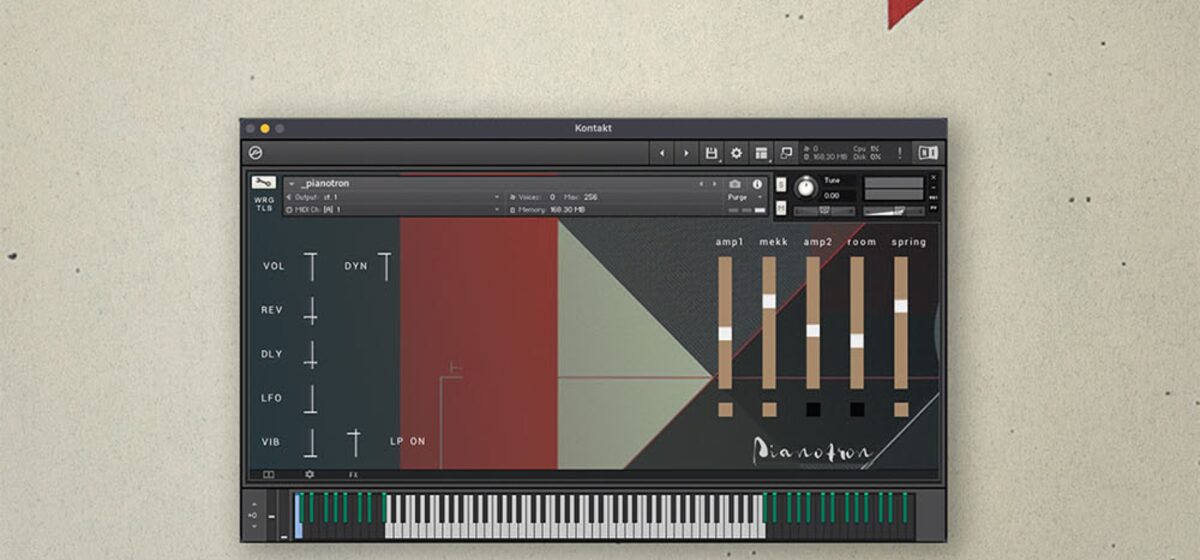Screen dimensions: 1200x560
Task: Open the MIDI Ch: [A] 1 dropdown
Action: 394,210
